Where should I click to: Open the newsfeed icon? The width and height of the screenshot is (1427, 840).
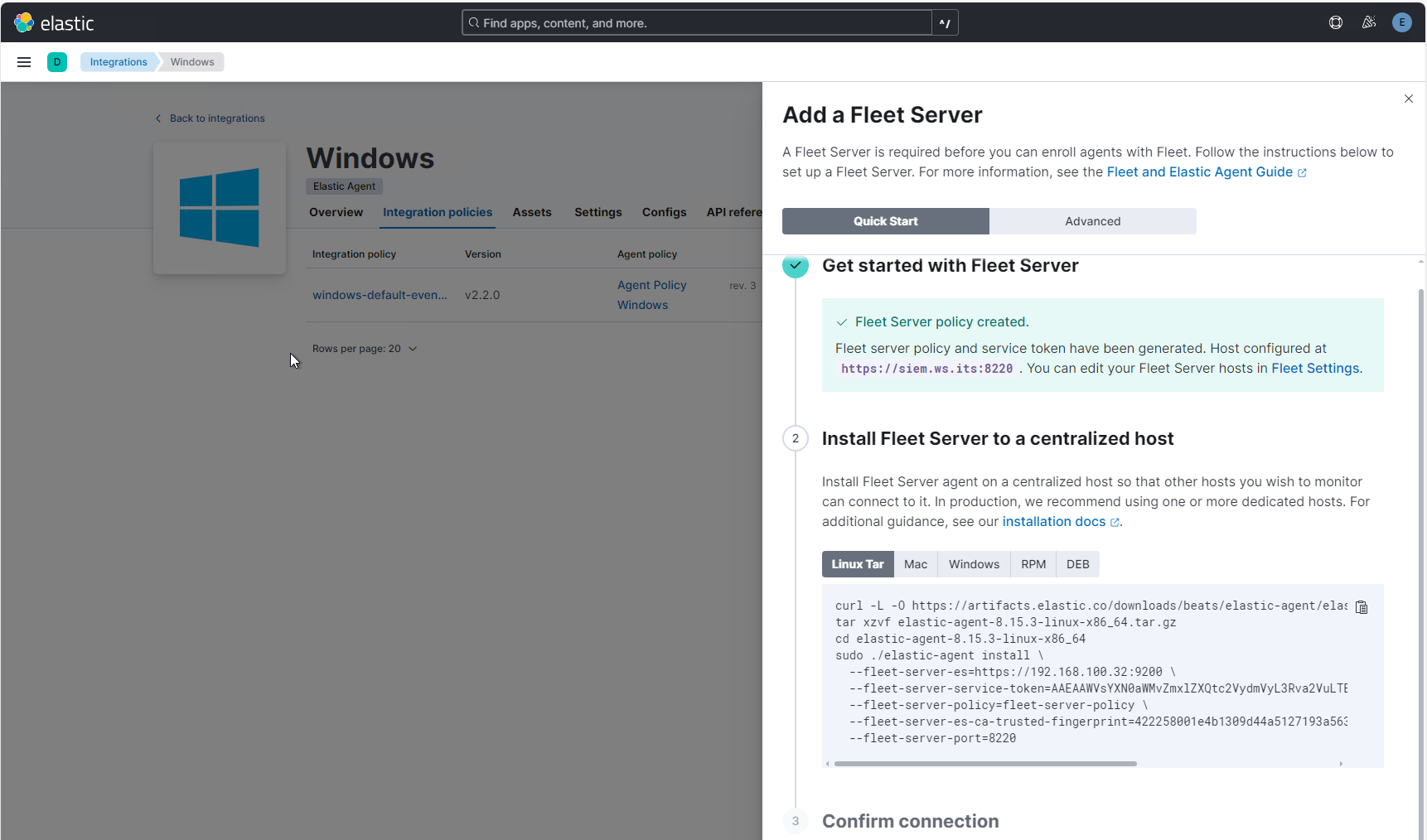1369,22
